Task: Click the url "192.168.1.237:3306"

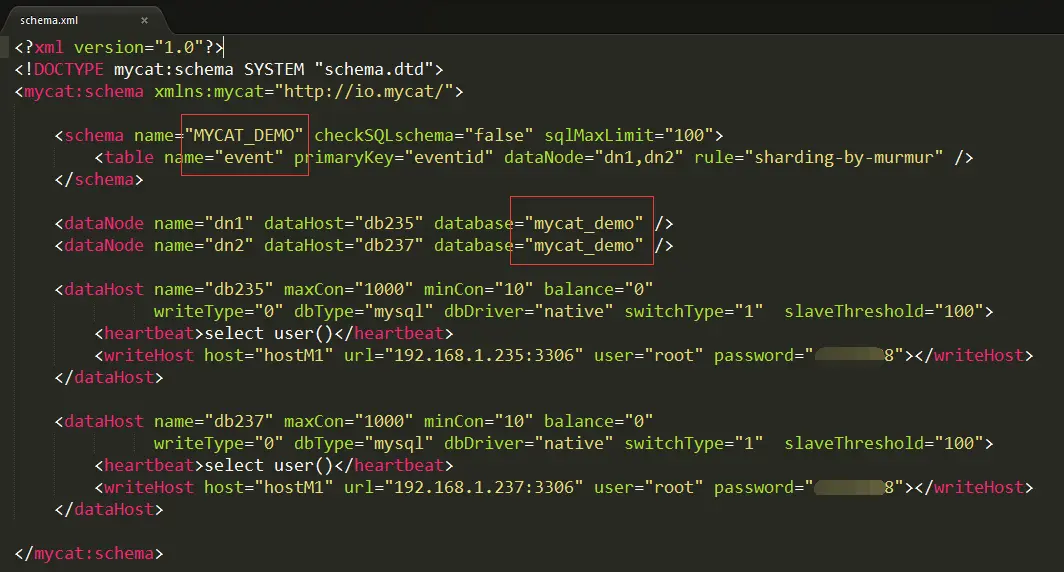Action: [483, 487]
